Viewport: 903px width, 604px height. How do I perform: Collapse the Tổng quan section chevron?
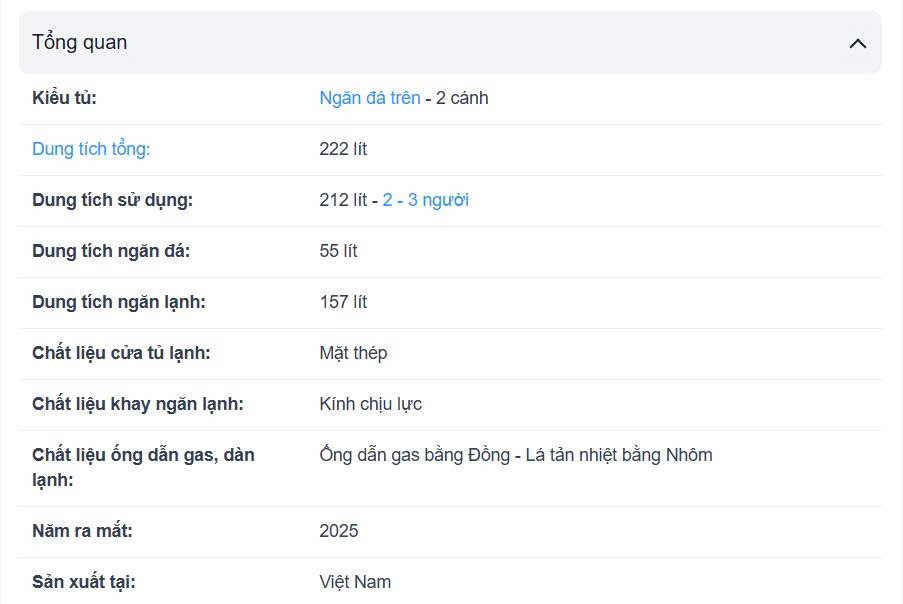(x=857, y=43)
